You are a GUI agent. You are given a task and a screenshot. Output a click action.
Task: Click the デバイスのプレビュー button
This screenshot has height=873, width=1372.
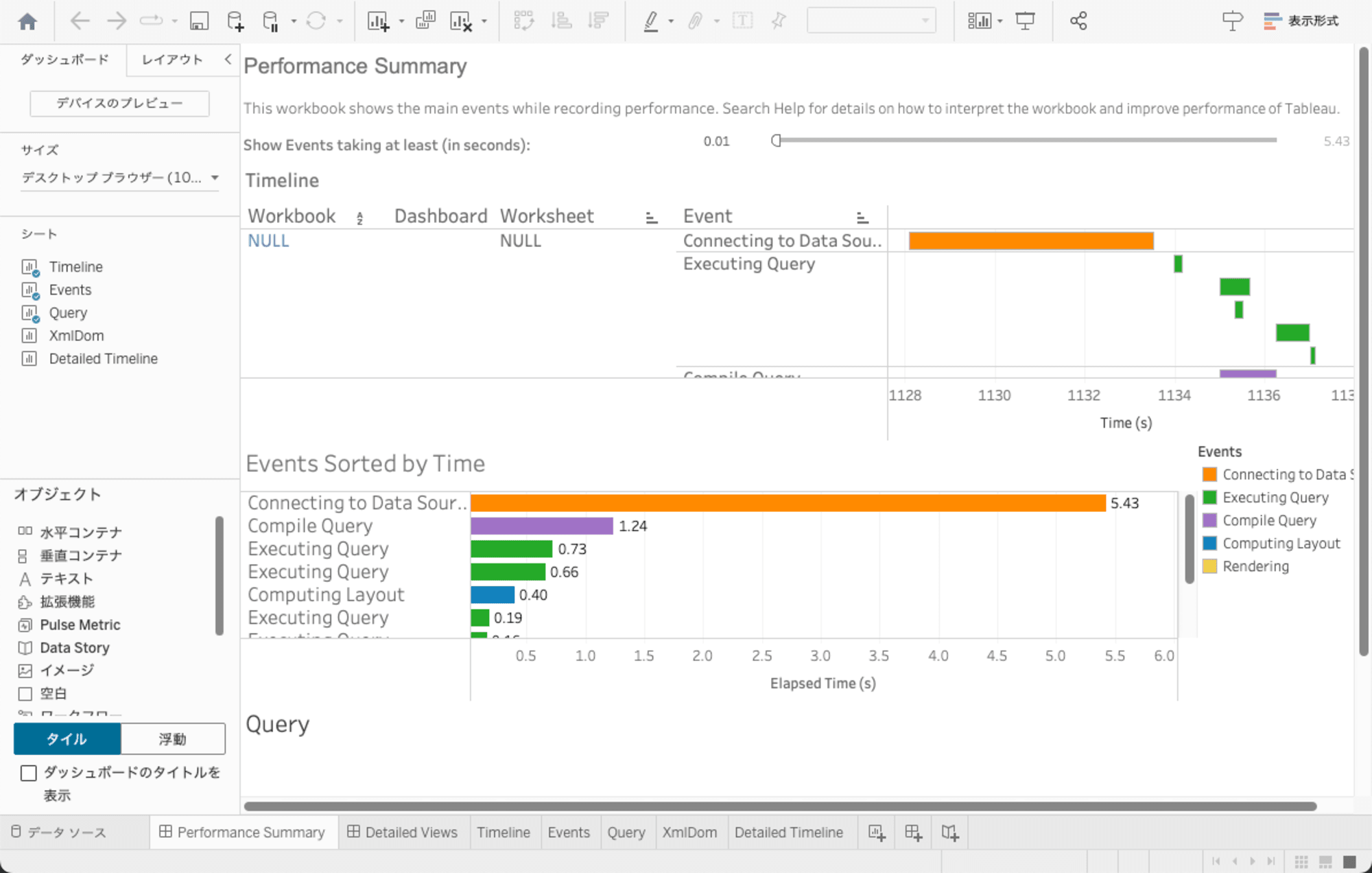pyautogui.click(x=119, y=103)
